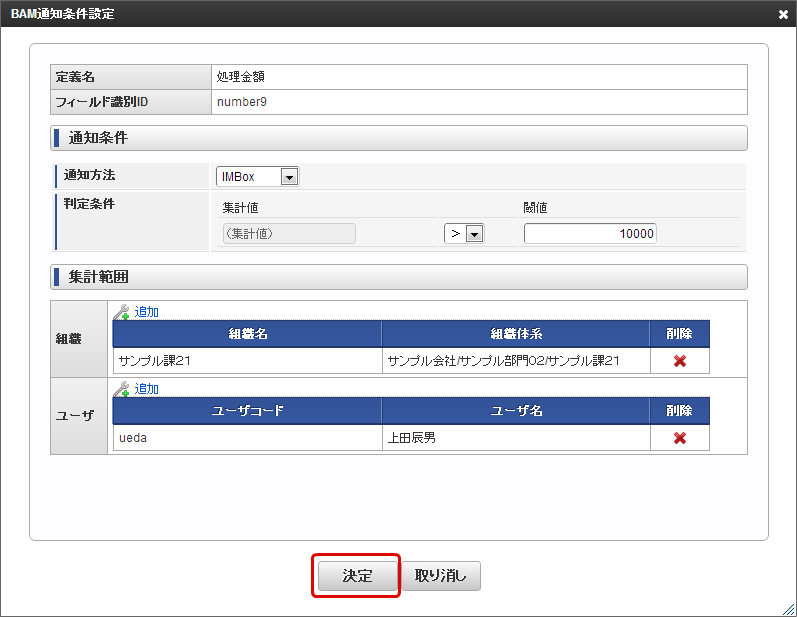Click the ueda user code cell
Image resolution: width=797 pixels, height=617 pixels.
coord(247,438)
